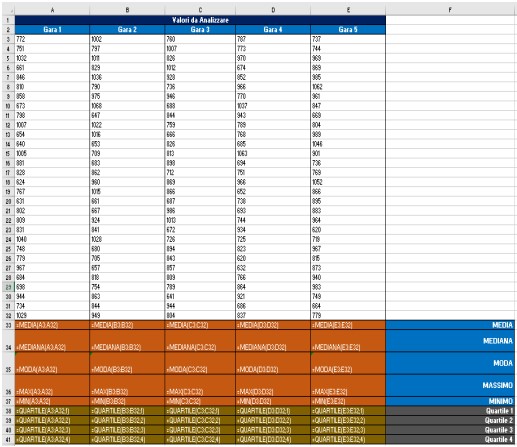Click the MINIMO label in column F

450,401
